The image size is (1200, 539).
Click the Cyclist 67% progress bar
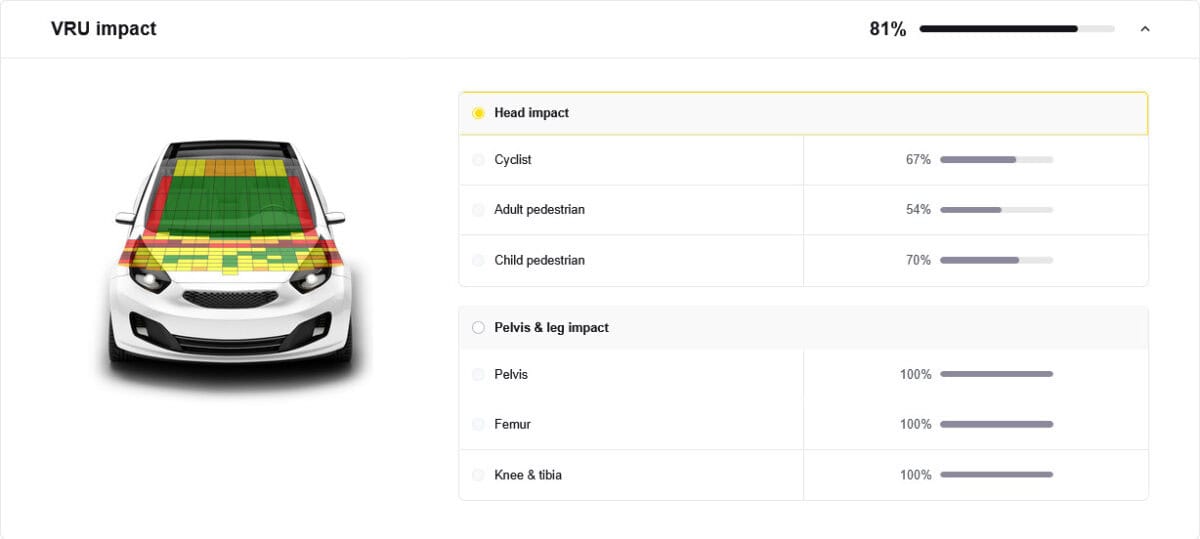point(996,160)
